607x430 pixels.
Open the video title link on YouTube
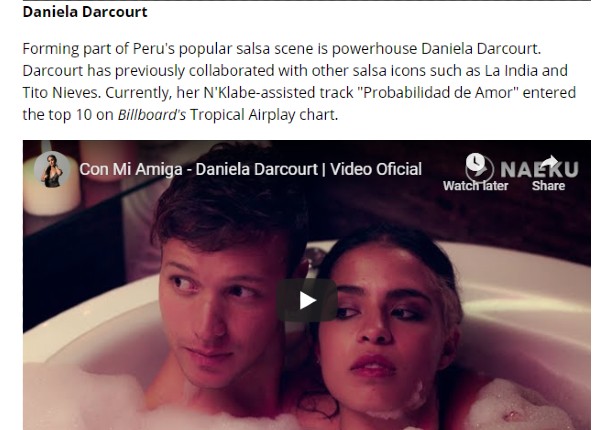(x=250, y=169)
